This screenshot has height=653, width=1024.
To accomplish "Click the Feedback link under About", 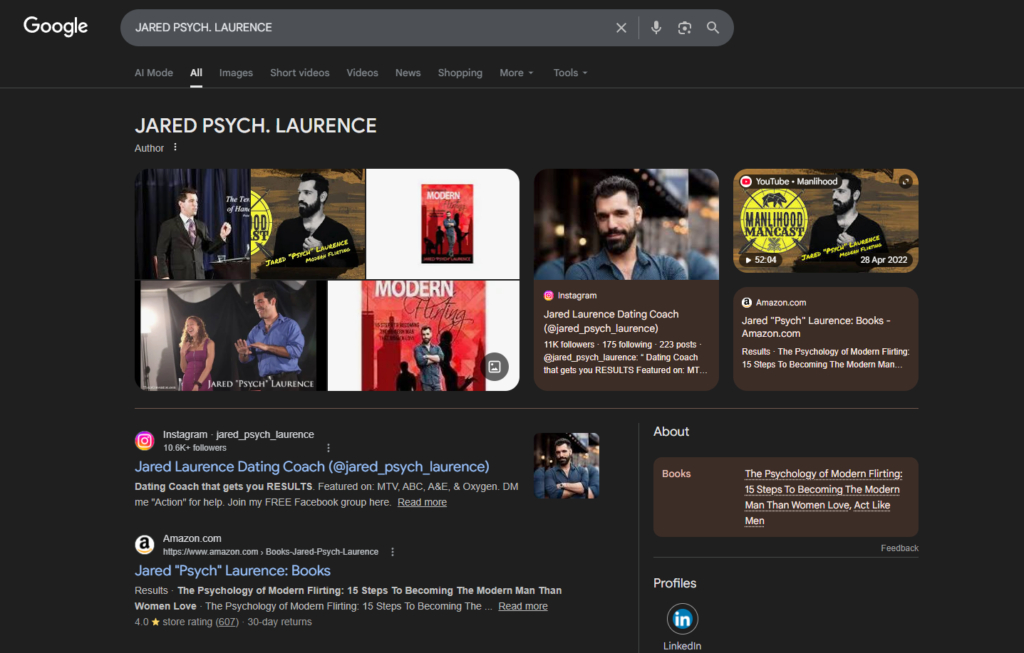I will click(899, 548).
